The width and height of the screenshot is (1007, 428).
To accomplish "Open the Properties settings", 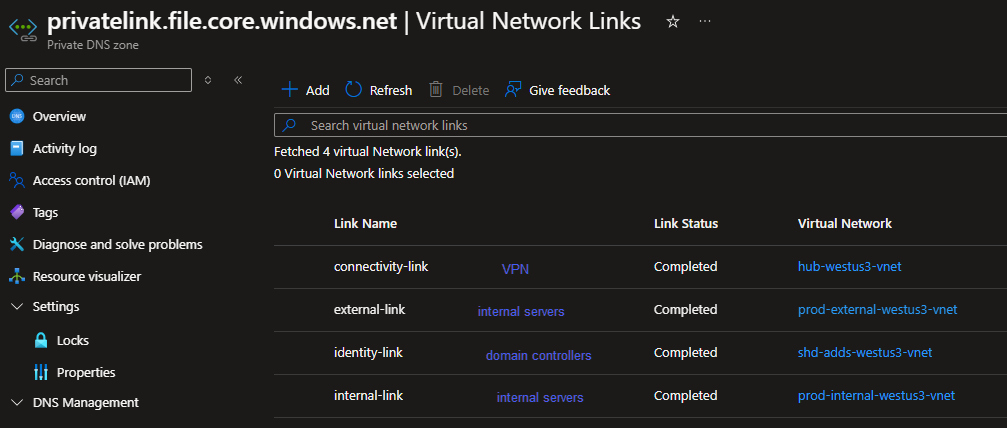I will 86,372.
